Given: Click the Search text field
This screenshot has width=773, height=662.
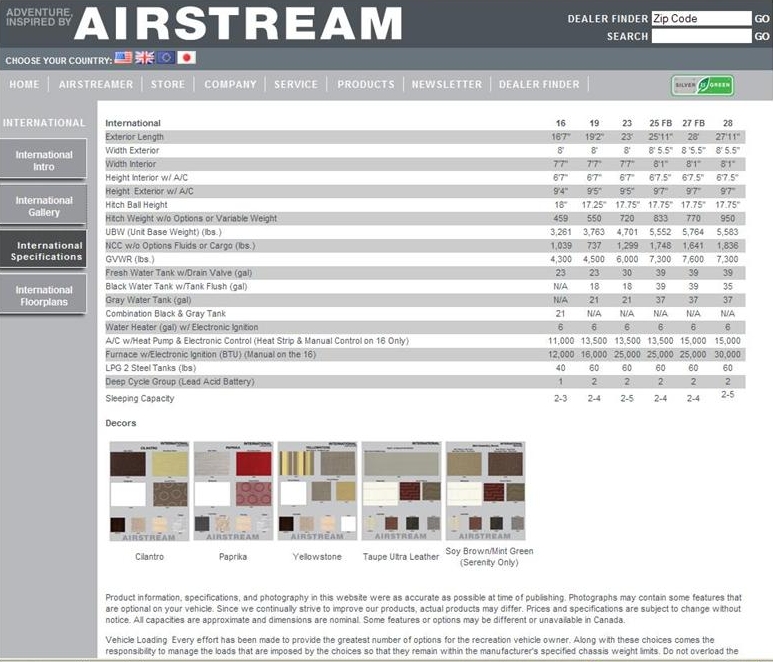Looking at the screenshot, I should click(701, 36).
